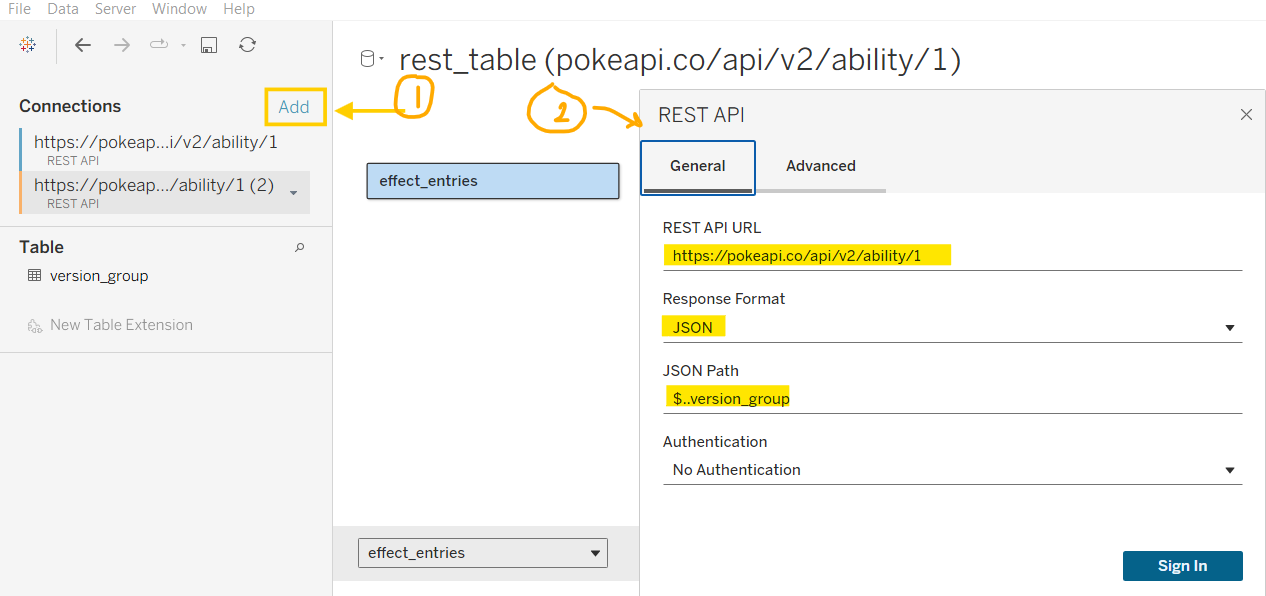The height and width of the screenshot is (596, 1266).
Task: Click the New Table Extension icon
Action: click(34, 325)
